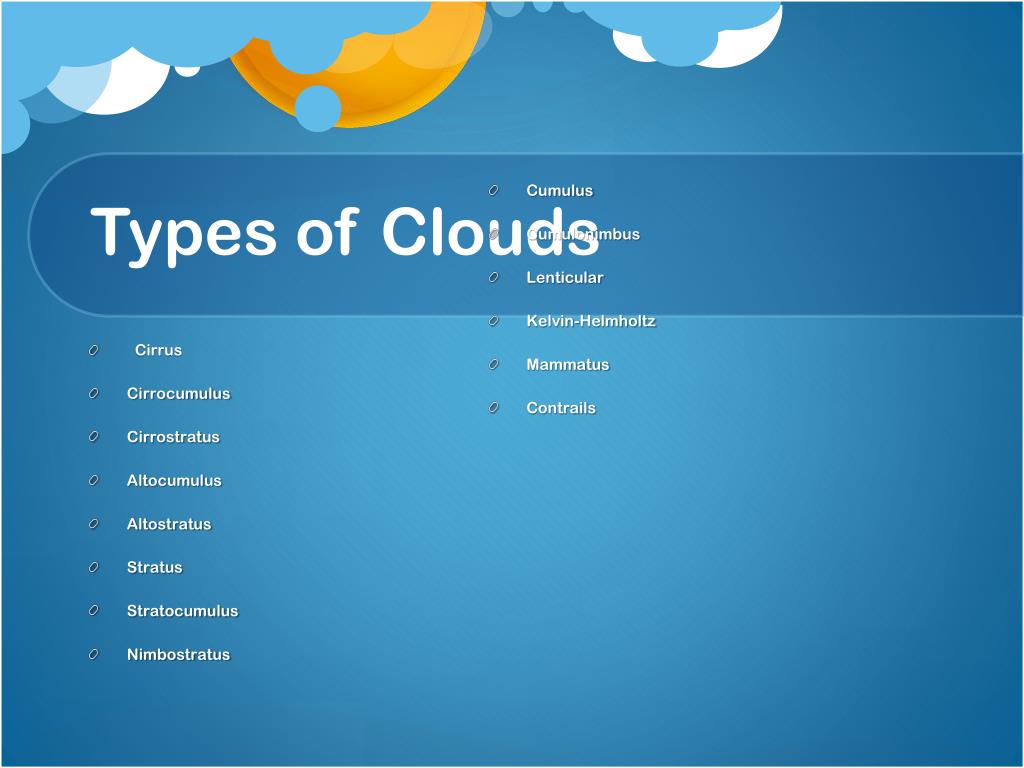This screenshot has height=768, width=1024.
Task: Select the Cirrocumulus list item
Action: coord(178,394)
